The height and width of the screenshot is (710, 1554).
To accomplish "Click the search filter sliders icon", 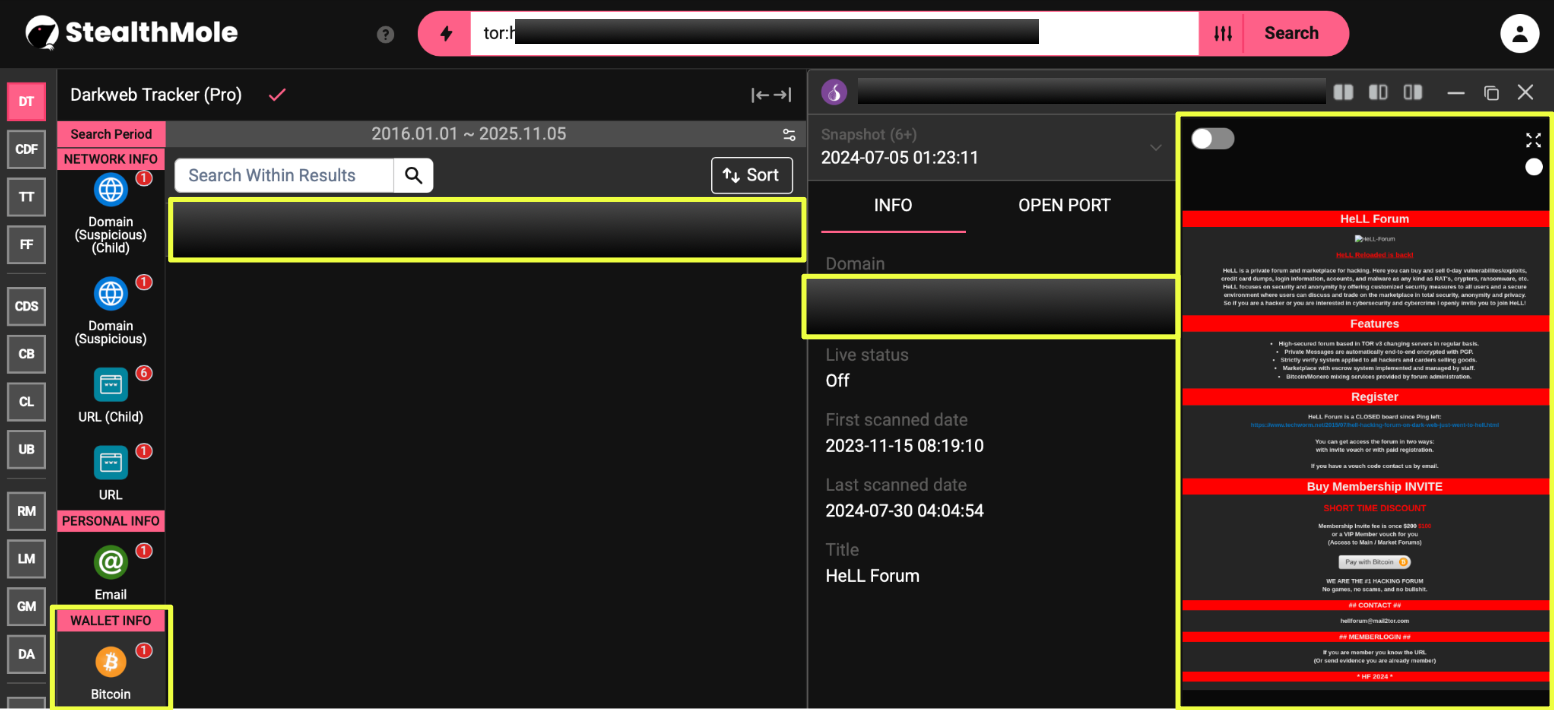I will tap(1223, 34).
